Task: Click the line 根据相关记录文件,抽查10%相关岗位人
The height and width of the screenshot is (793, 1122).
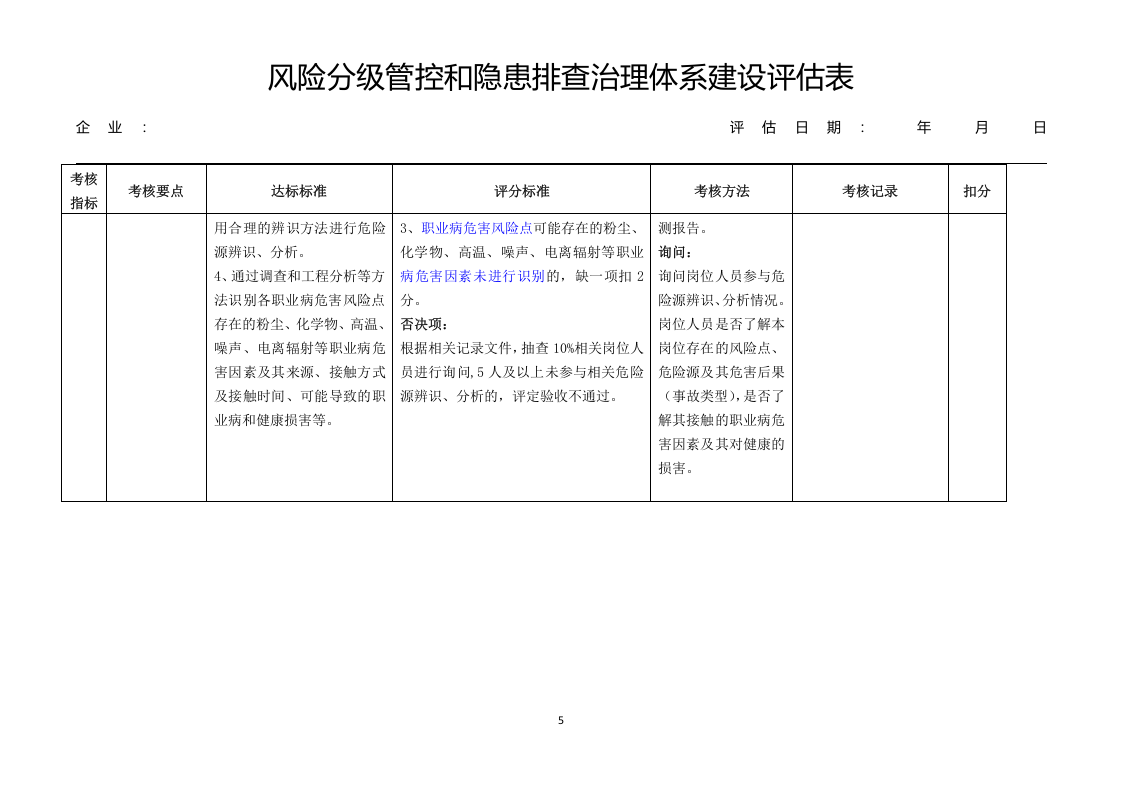Action: point(522,348)
